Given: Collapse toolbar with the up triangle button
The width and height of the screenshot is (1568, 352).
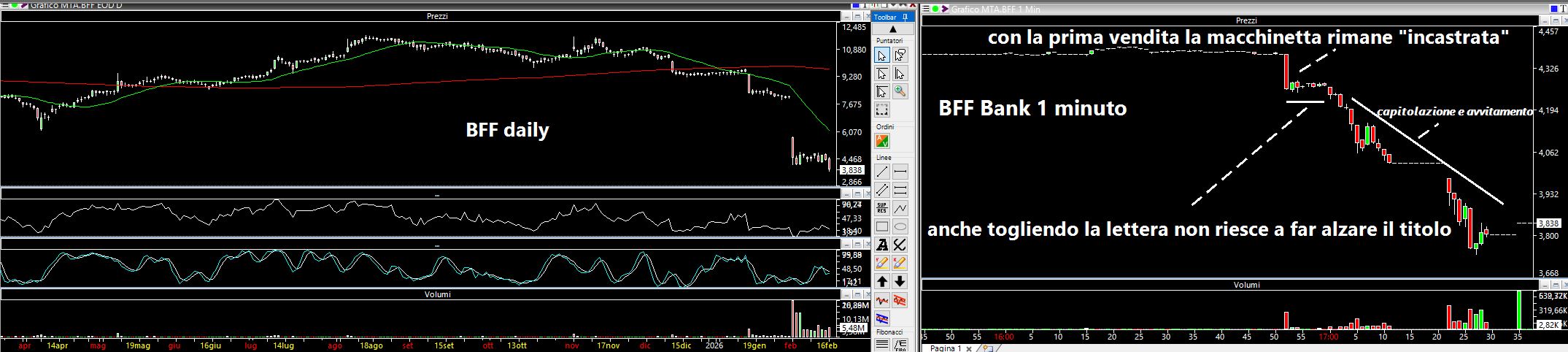Looking at the screenshot, I should (x=893, y=29).
